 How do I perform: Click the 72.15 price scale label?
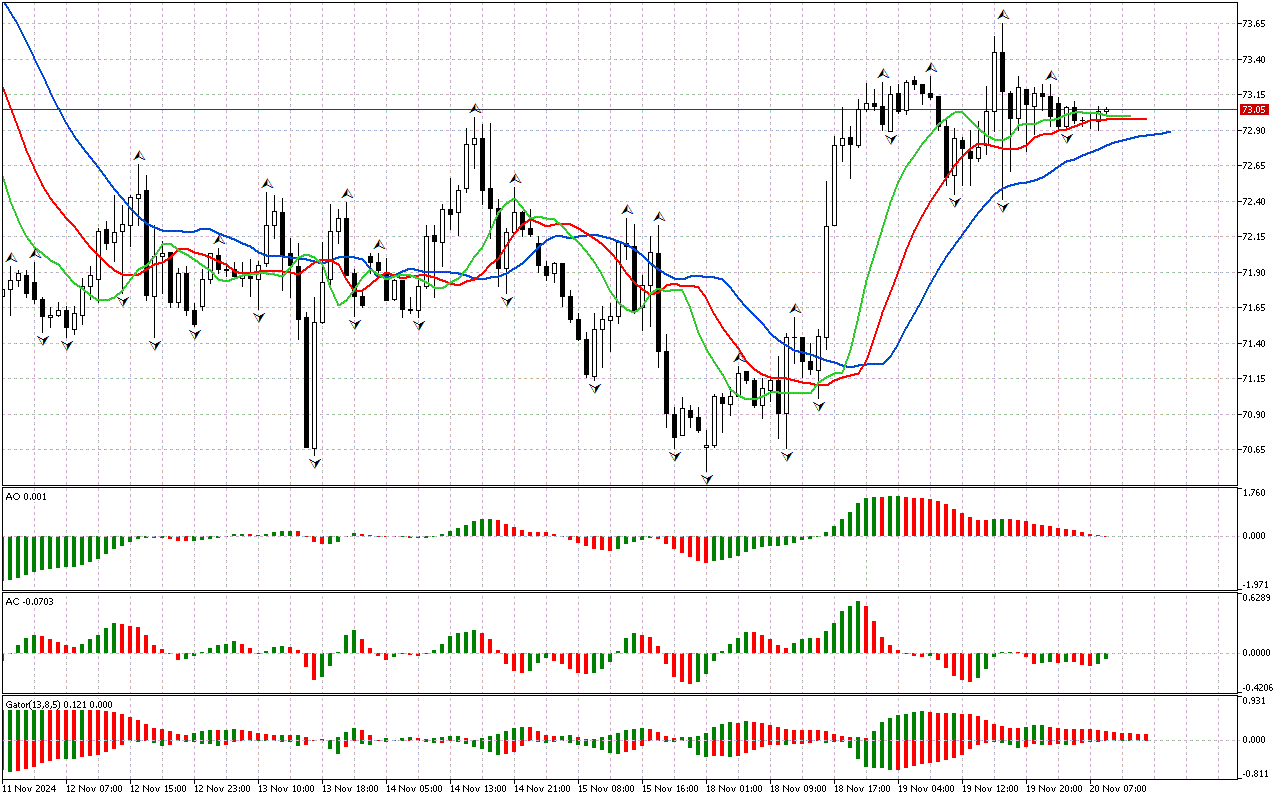click(1254, 237)
